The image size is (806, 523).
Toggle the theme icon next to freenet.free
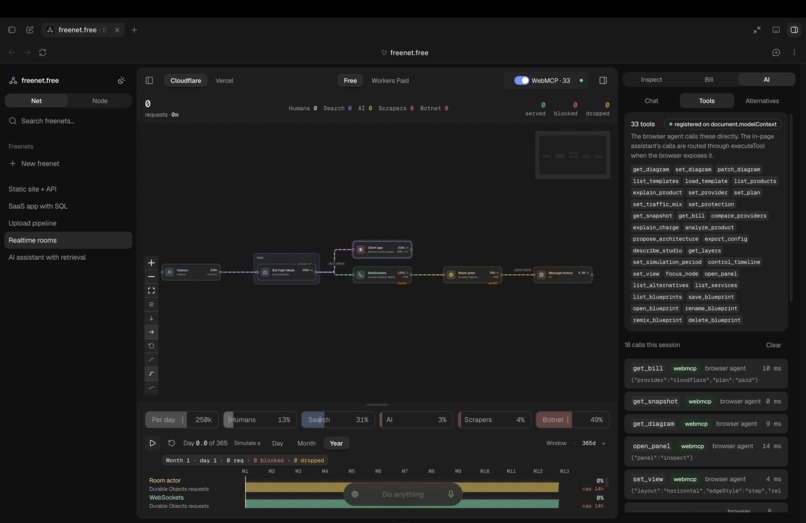[x=121, y=80]
